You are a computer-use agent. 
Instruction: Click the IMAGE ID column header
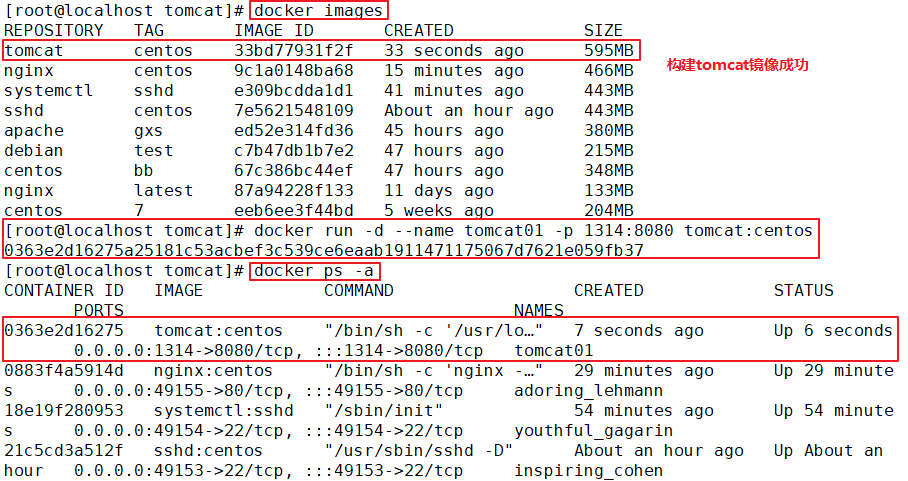point(273,30)
